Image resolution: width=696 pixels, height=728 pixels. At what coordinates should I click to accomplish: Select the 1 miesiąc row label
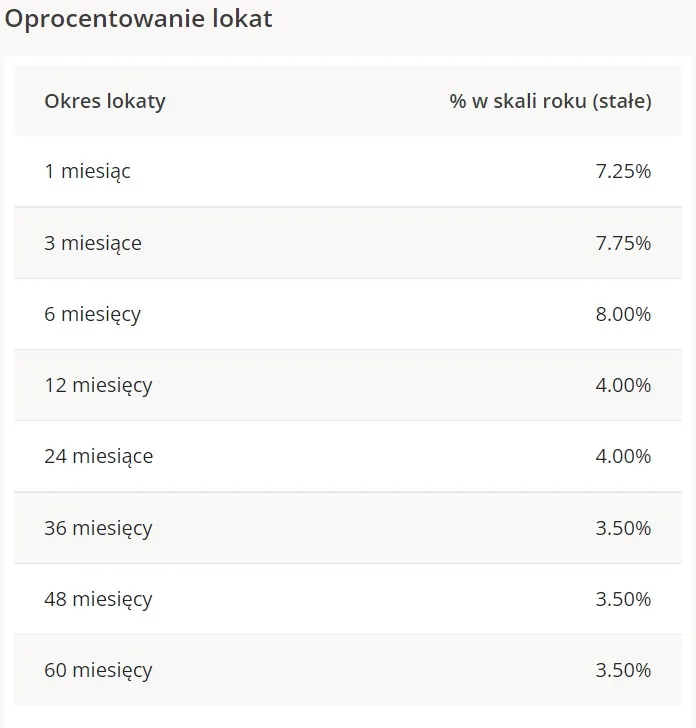(87, 171)
